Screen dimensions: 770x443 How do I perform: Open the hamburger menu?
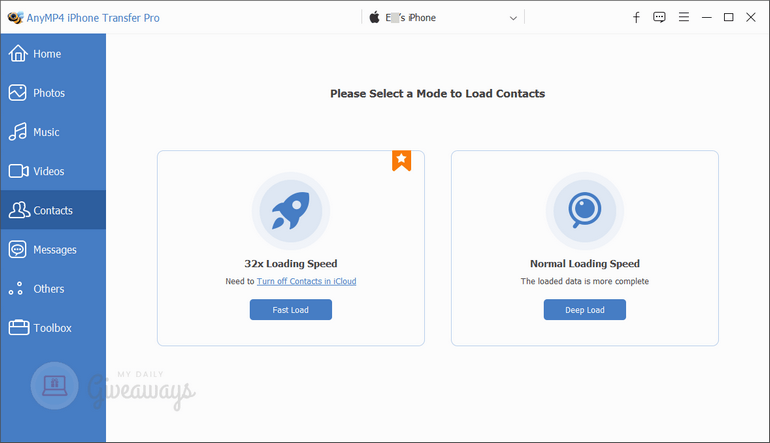pyautogui.click(x=684, y=17)
